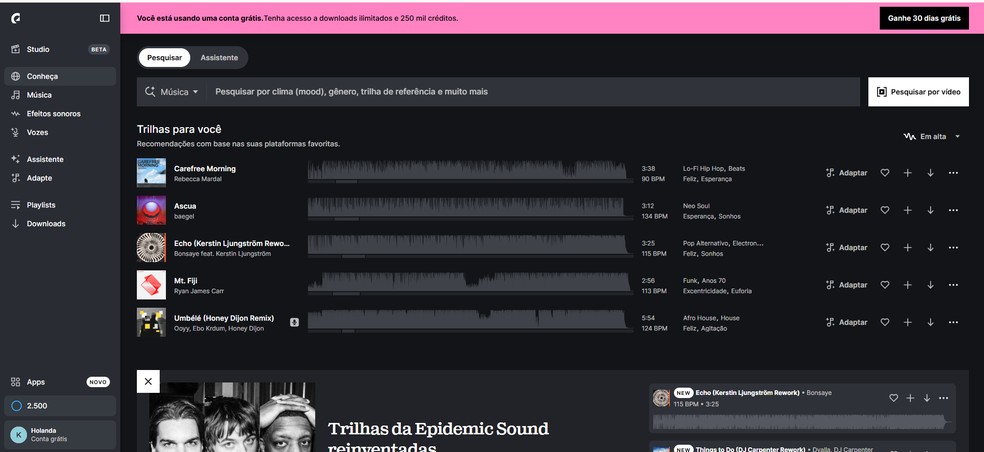984x452 pixels.
Task: Like Echo in the promo card
Action: (894, 398)
